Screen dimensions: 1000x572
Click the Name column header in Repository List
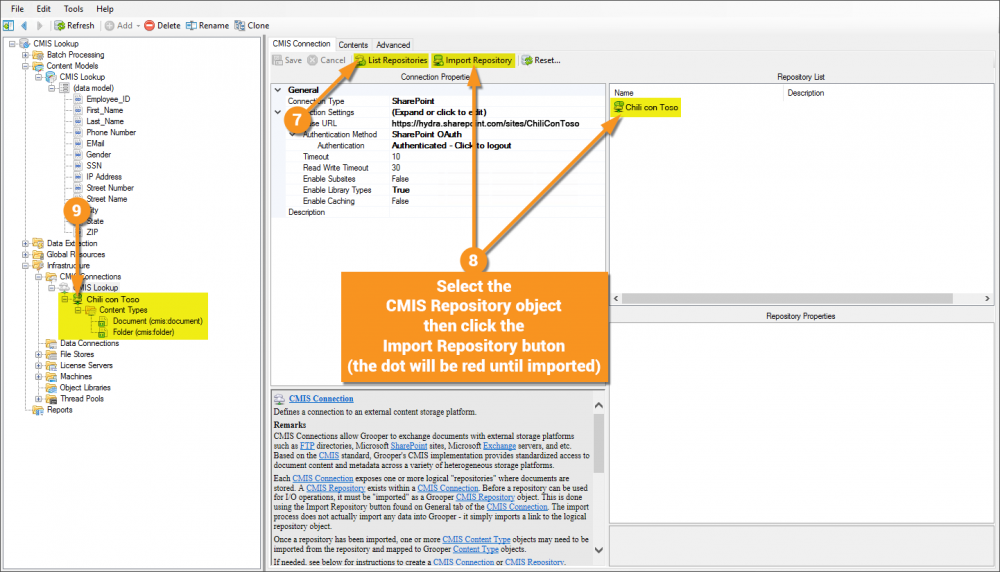[697, 93]
